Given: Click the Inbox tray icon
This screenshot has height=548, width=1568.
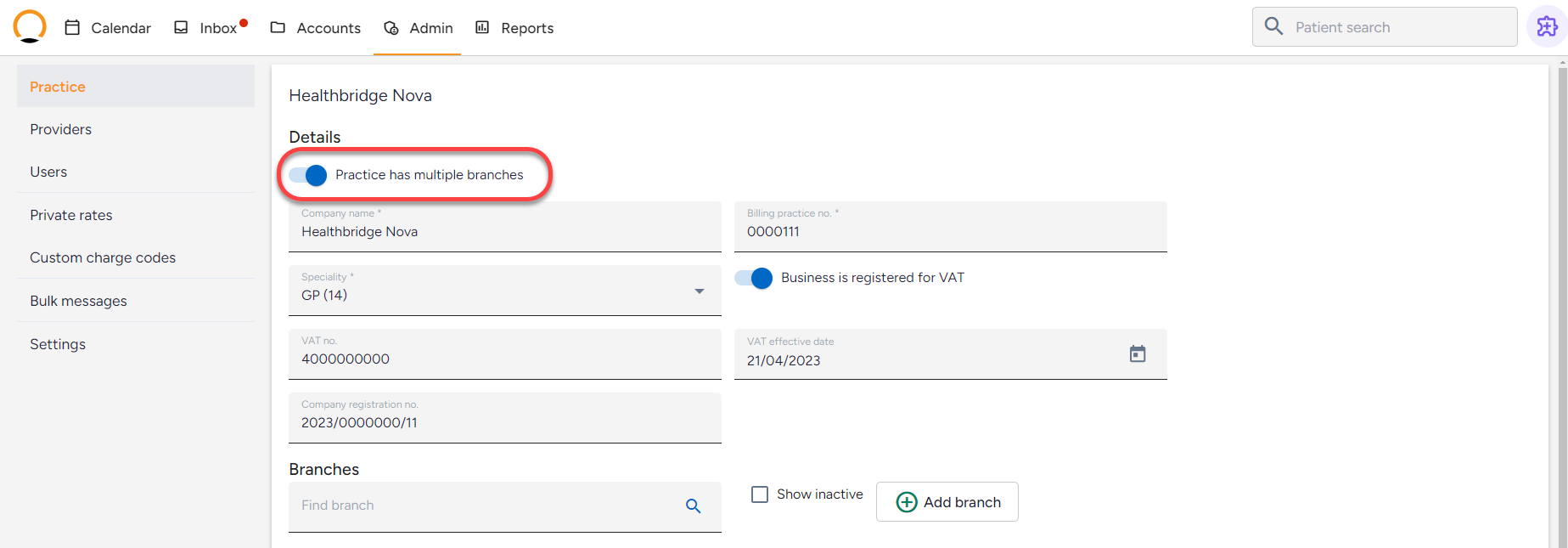Looking at the screenshot, I should pyautogui.click(x=181, y=27).
